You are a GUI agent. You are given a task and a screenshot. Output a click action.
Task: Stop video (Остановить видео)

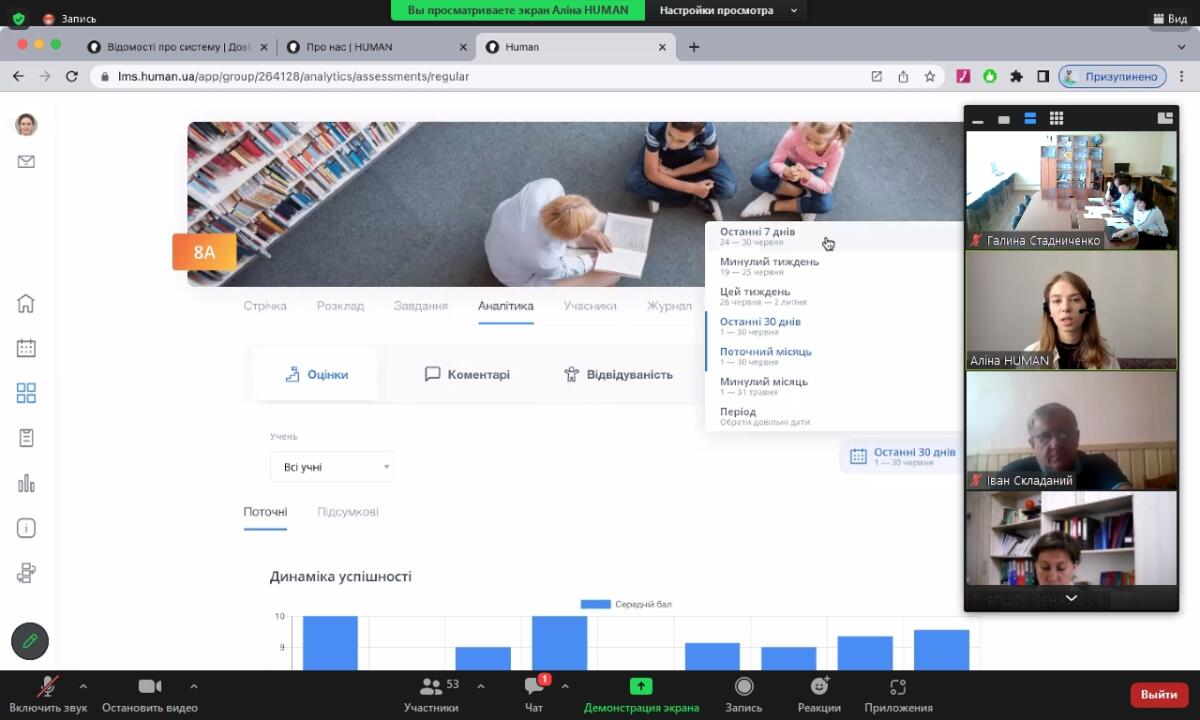coord(150,694)
